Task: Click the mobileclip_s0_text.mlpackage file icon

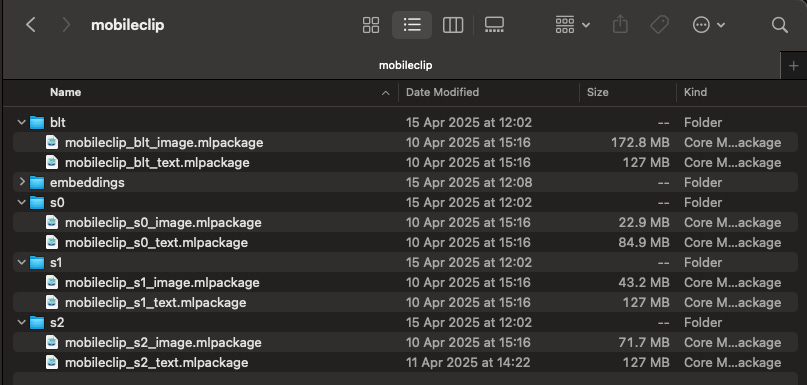Action: pos(52,242)
